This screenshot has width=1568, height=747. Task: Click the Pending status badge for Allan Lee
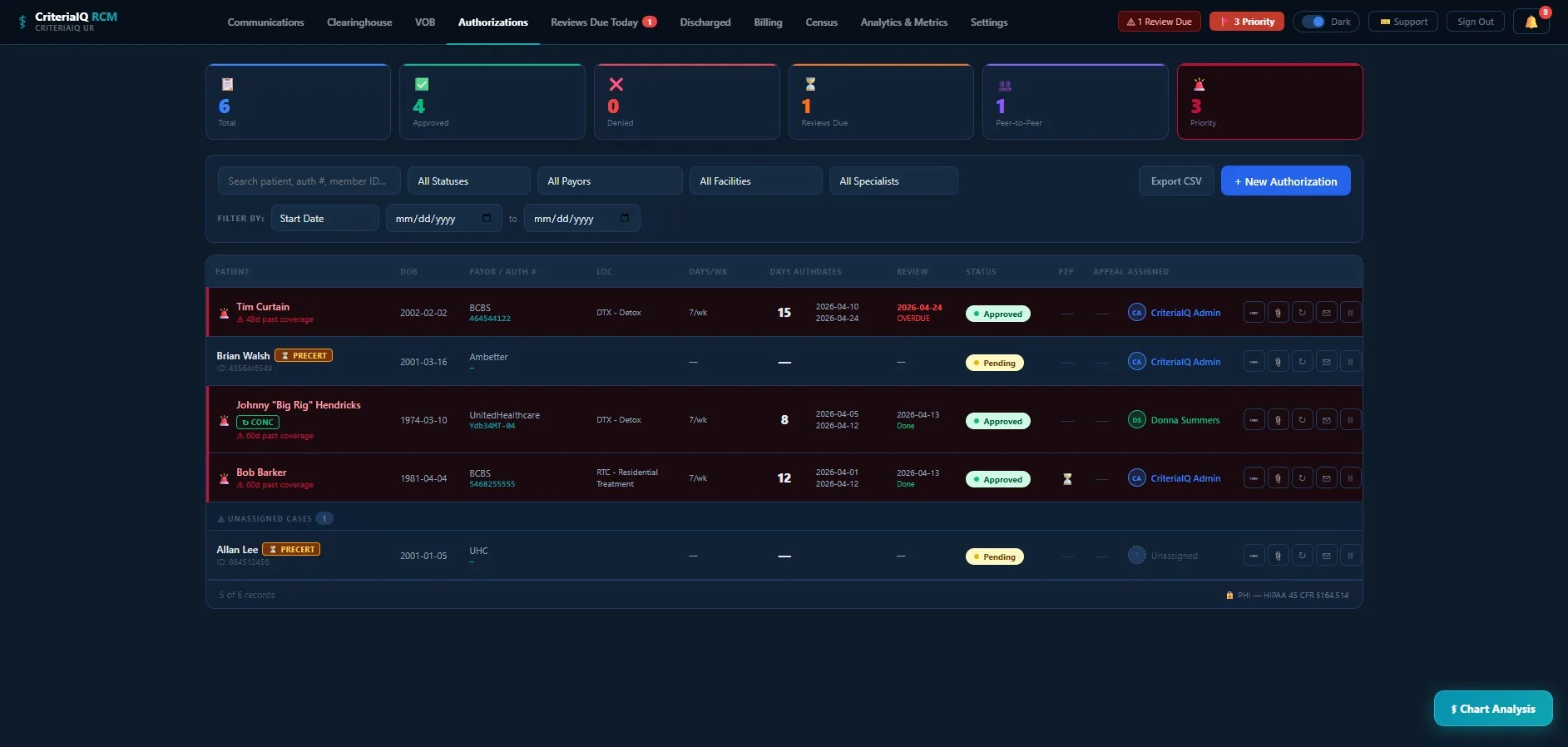(x=994, y=557)
